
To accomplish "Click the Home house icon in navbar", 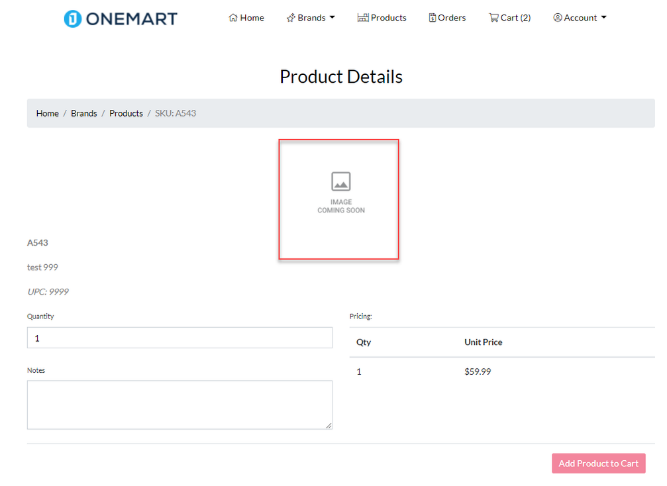I will [233, 18].
